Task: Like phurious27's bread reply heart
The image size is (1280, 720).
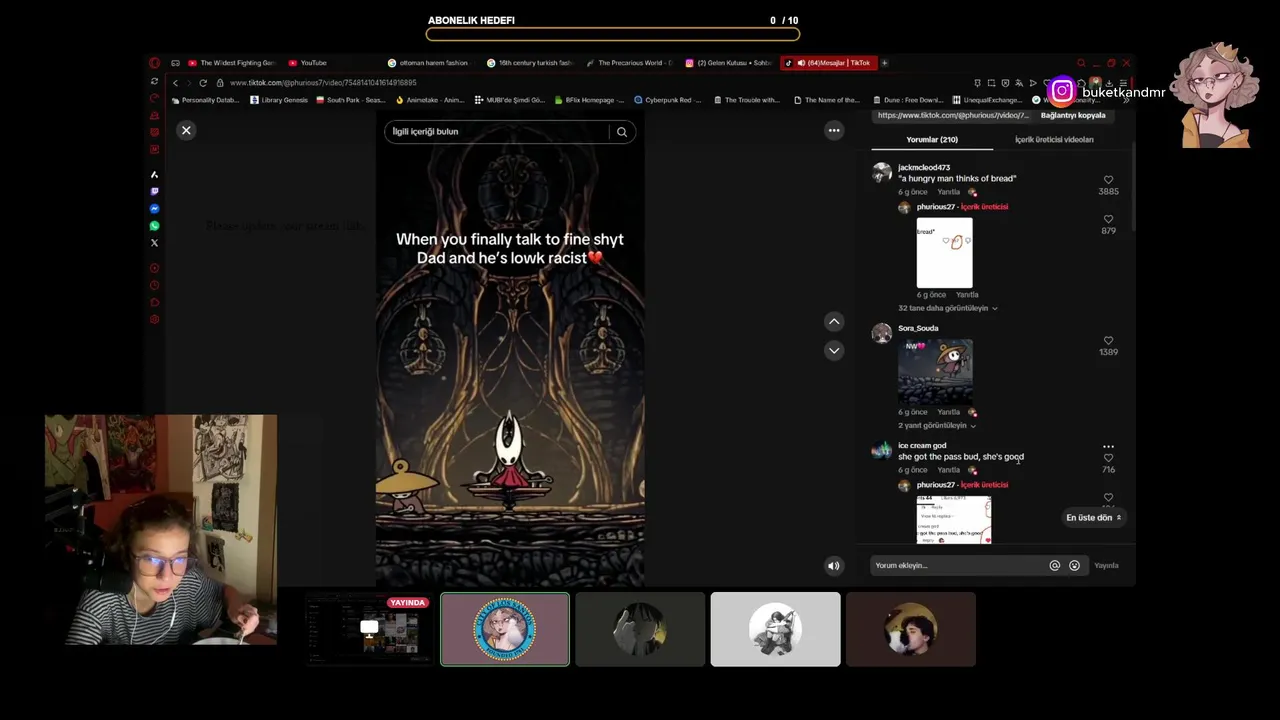Action: click(x=1108, y=219)
